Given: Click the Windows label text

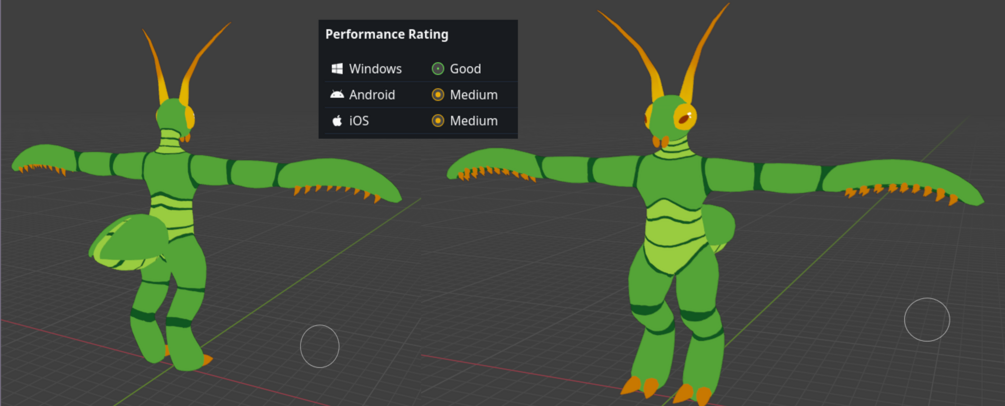Looking at the screenshot, I should click(x=376, y=69).
